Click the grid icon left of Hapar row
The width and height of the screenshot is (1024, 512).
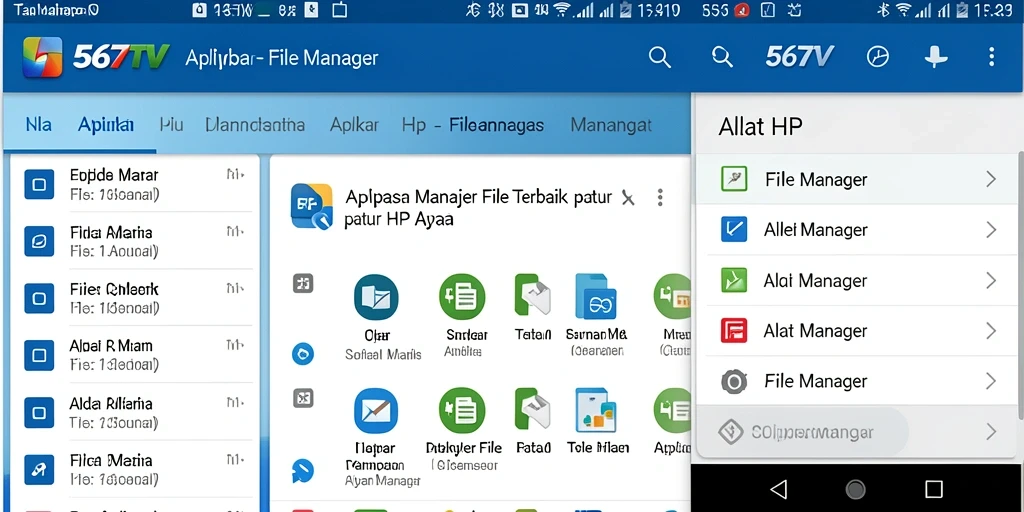pyautogui.click(x=303, y=398)
